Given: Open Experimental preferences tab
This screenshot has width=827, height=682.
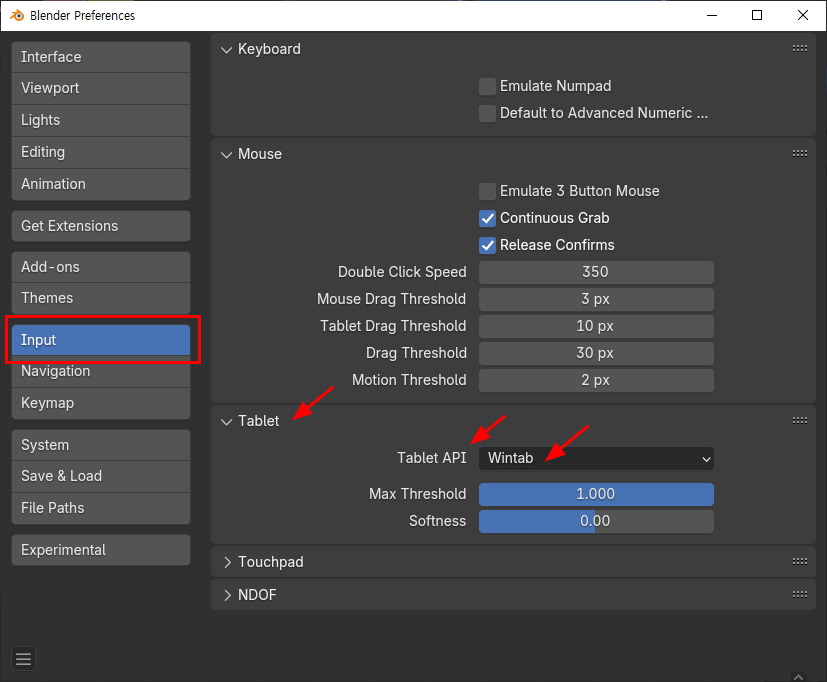Looking at the screenshot, I should click(x=101, y=550).
